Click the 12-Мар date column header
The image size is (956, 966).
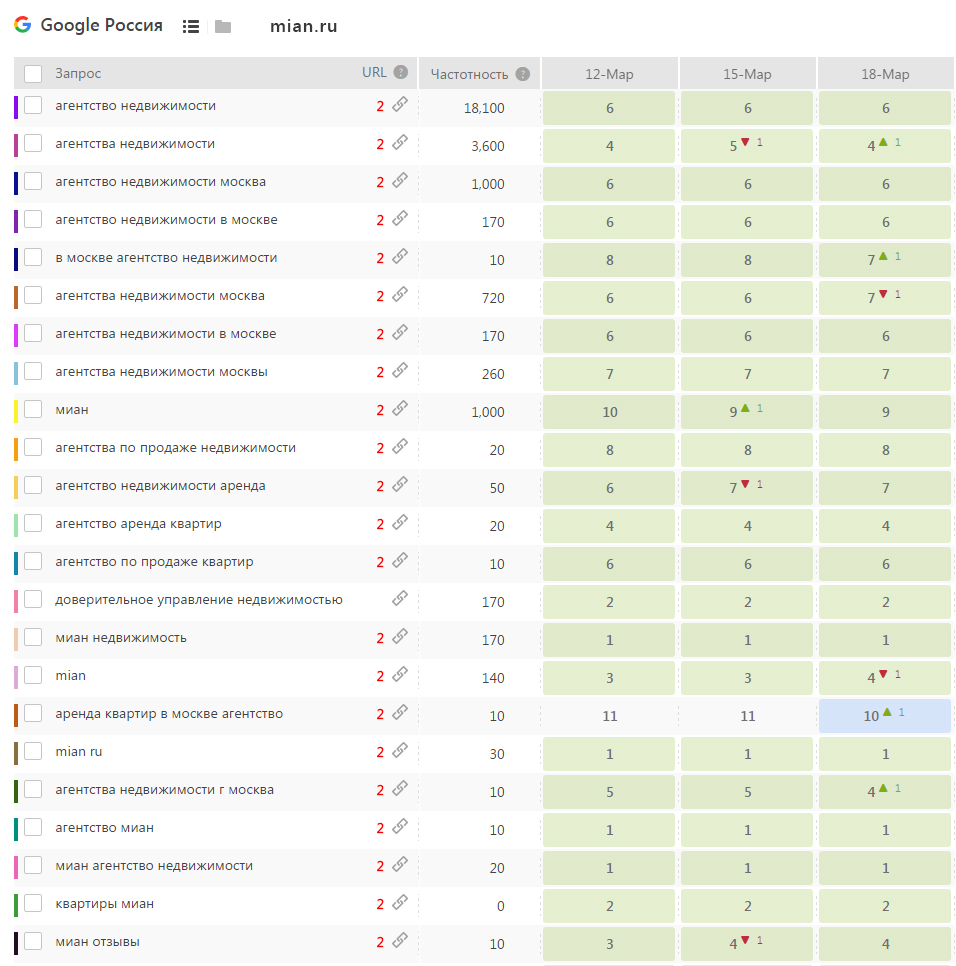coord(609,74)
